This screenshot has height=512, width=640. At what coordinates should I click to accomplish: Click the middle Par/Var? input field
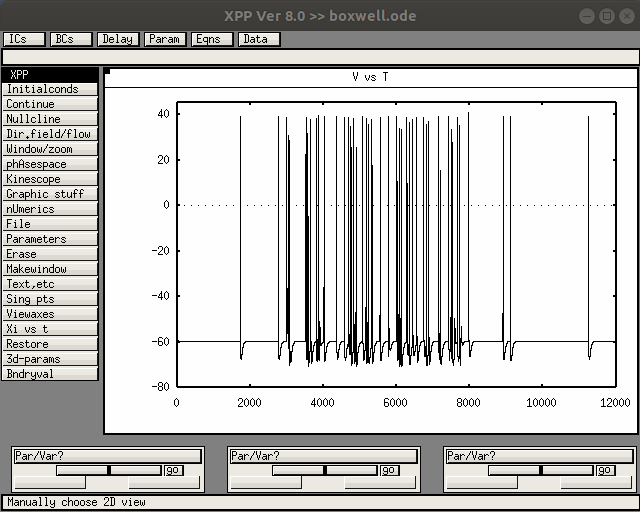(x=324, y=456)
